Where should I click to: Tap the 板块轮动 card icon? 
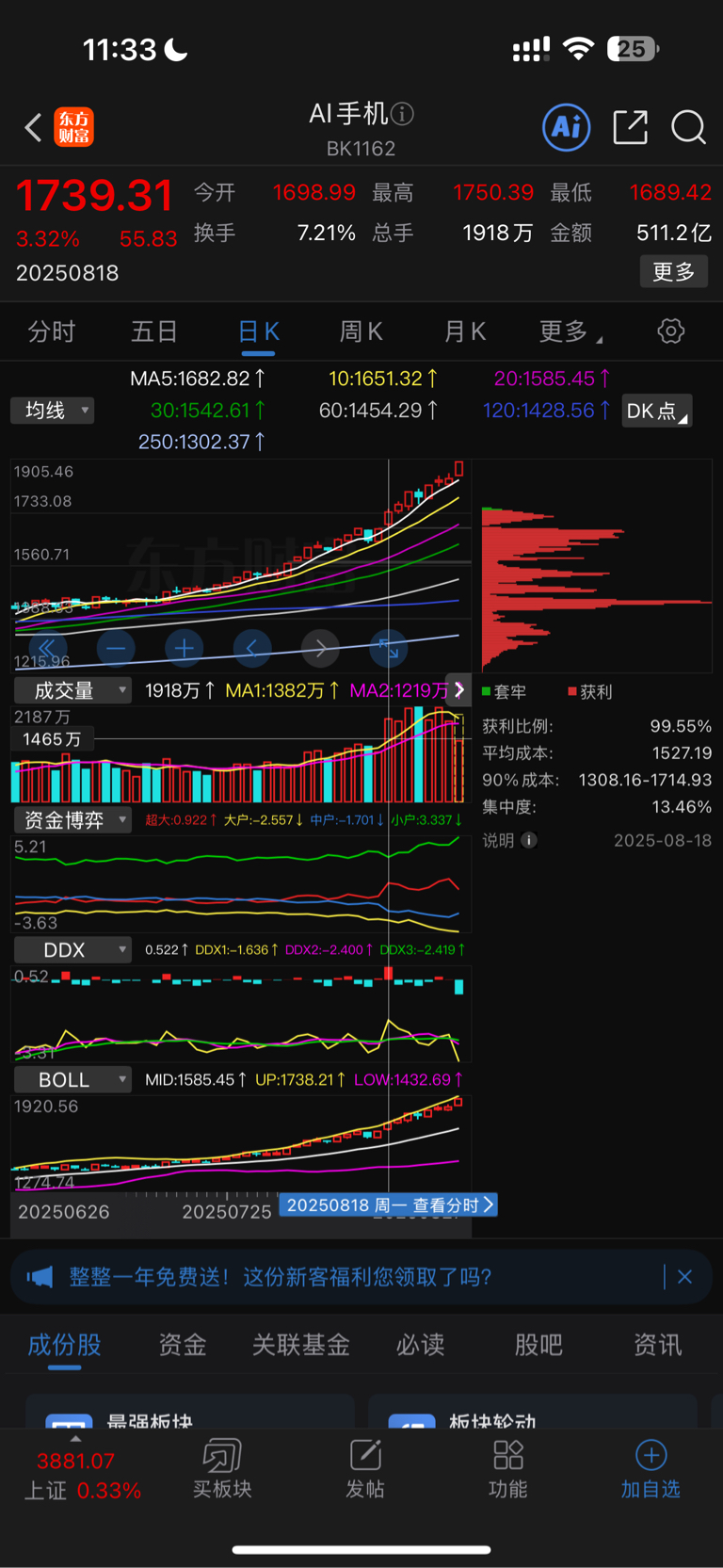click(411, 1421)
